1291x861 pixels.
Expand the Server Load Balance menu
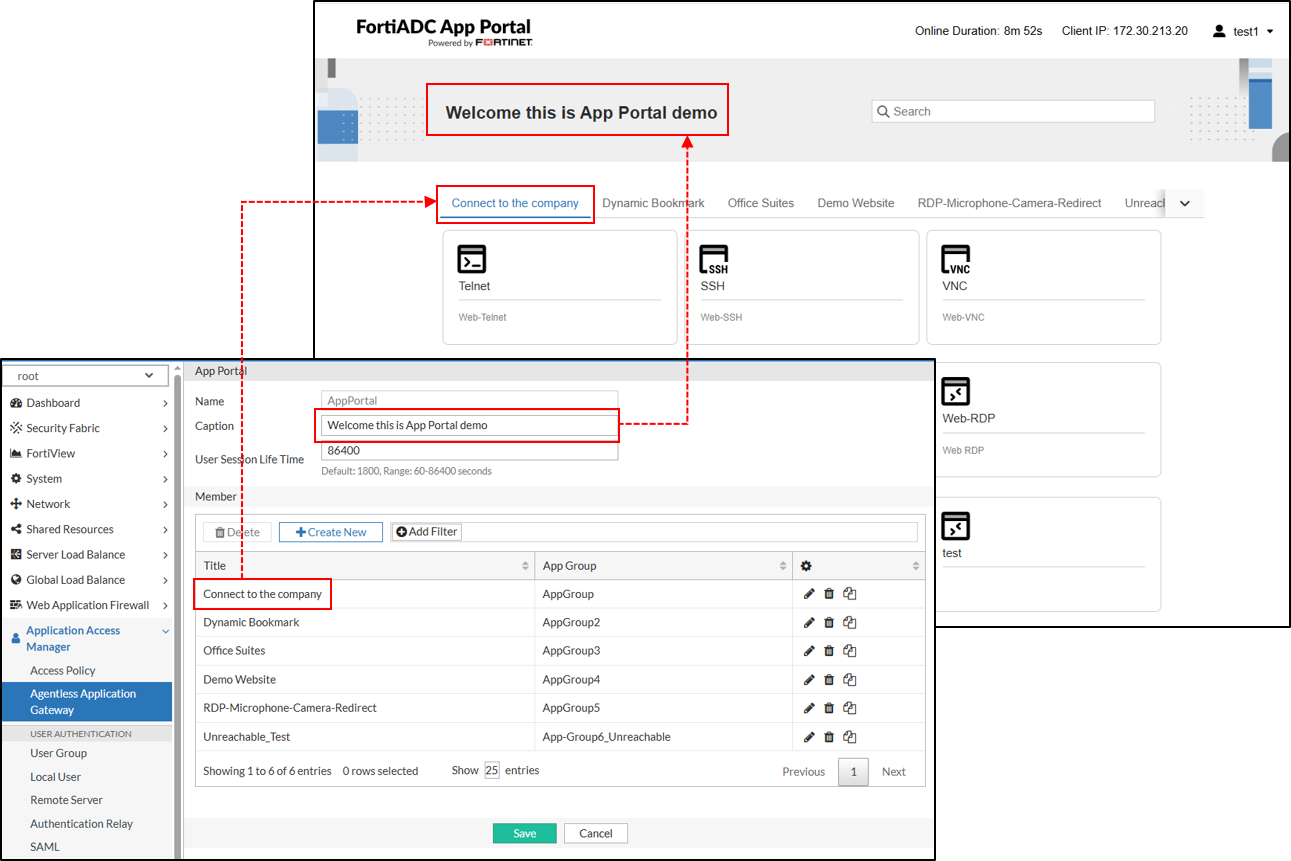[87, 555]
